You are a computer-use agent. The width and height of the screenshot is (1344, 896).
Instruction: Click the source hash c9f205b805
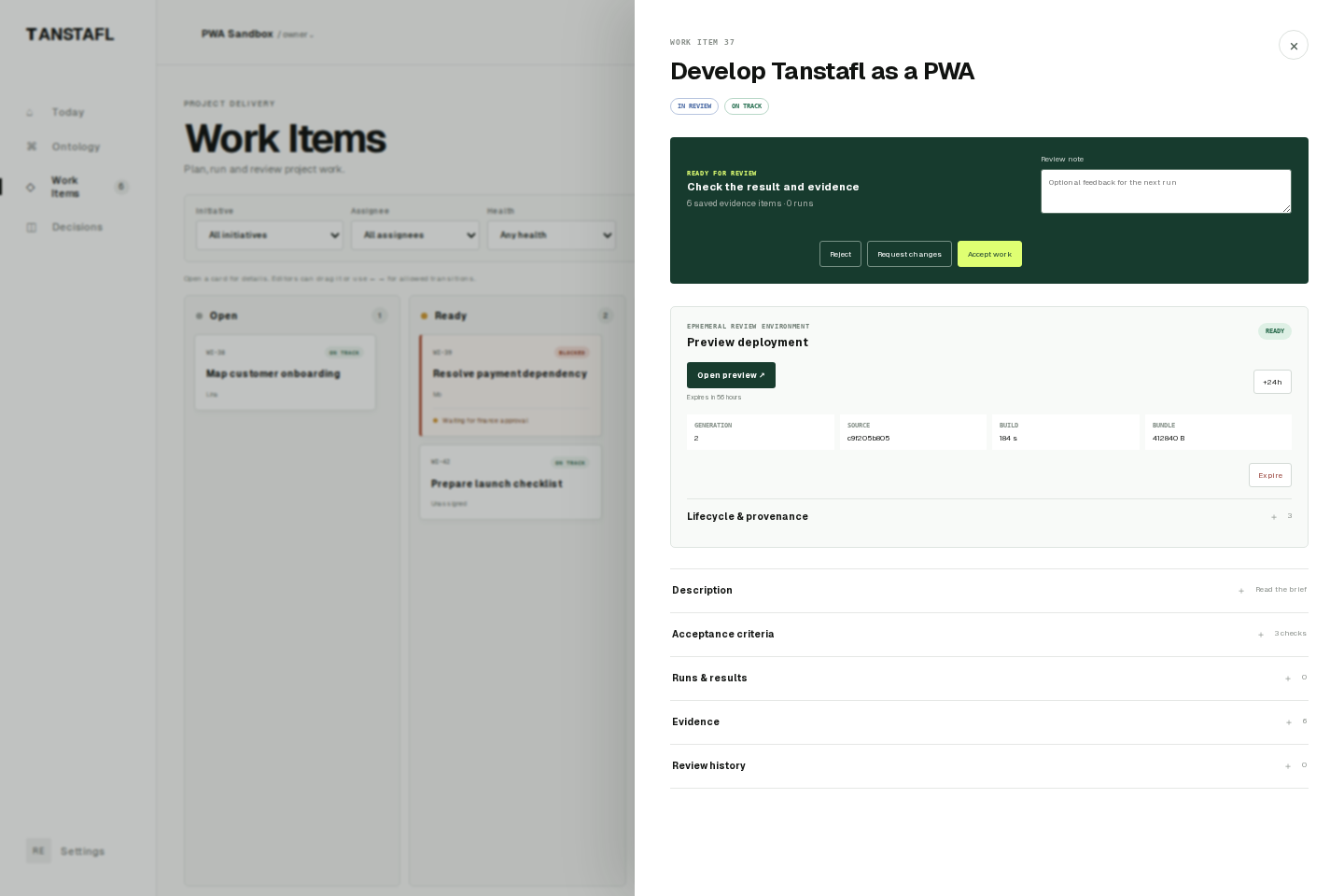(x=868, y=438)
